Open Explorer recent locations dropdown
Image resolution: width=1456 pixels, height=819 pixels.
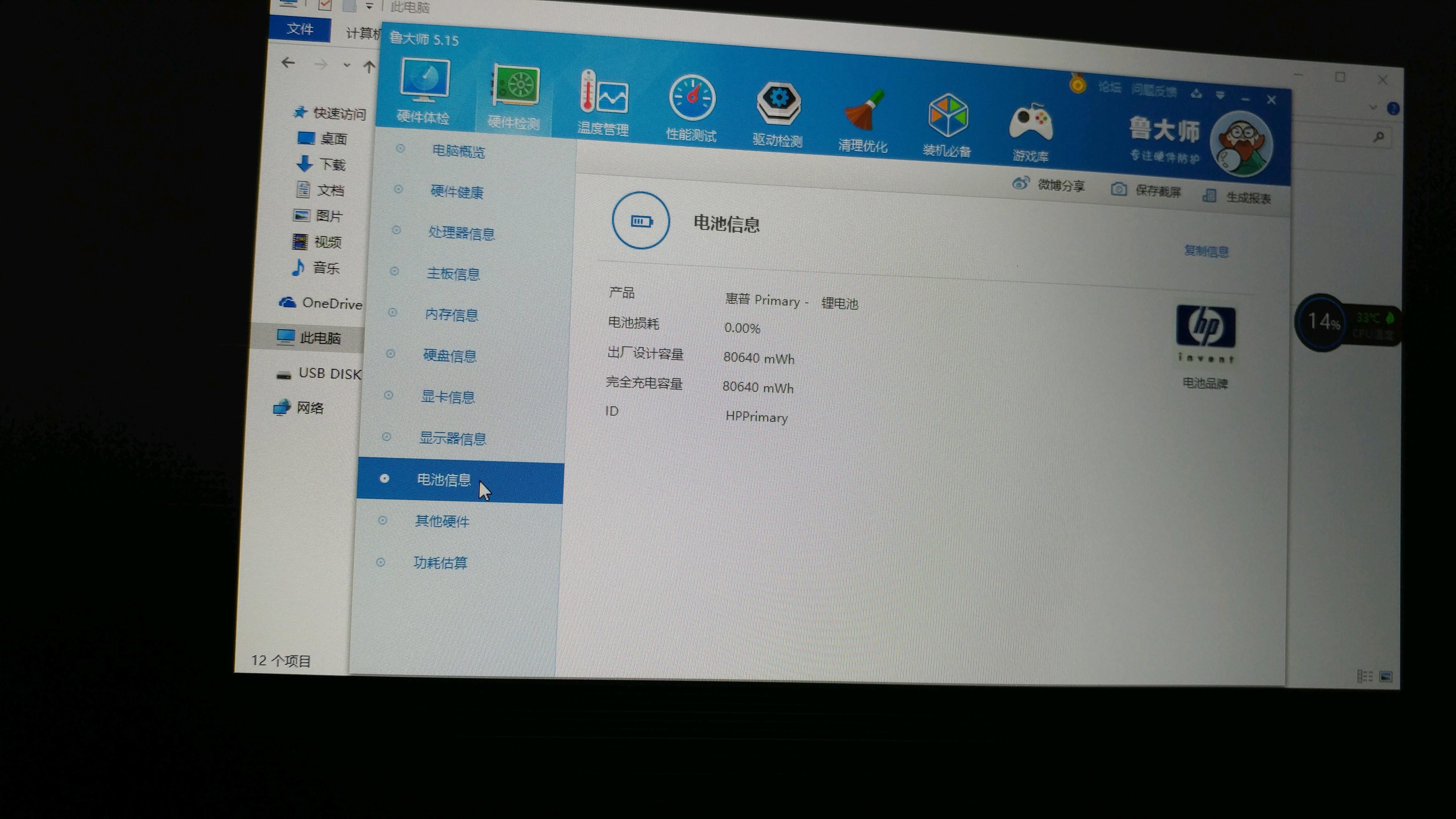click(x=346, y=66)
